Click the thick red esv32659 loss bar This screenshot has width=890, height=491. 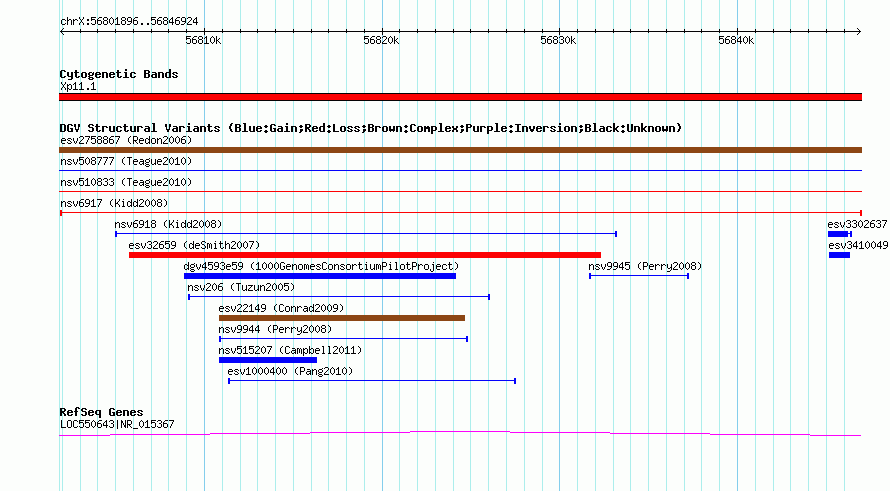(x=365, y=255)
